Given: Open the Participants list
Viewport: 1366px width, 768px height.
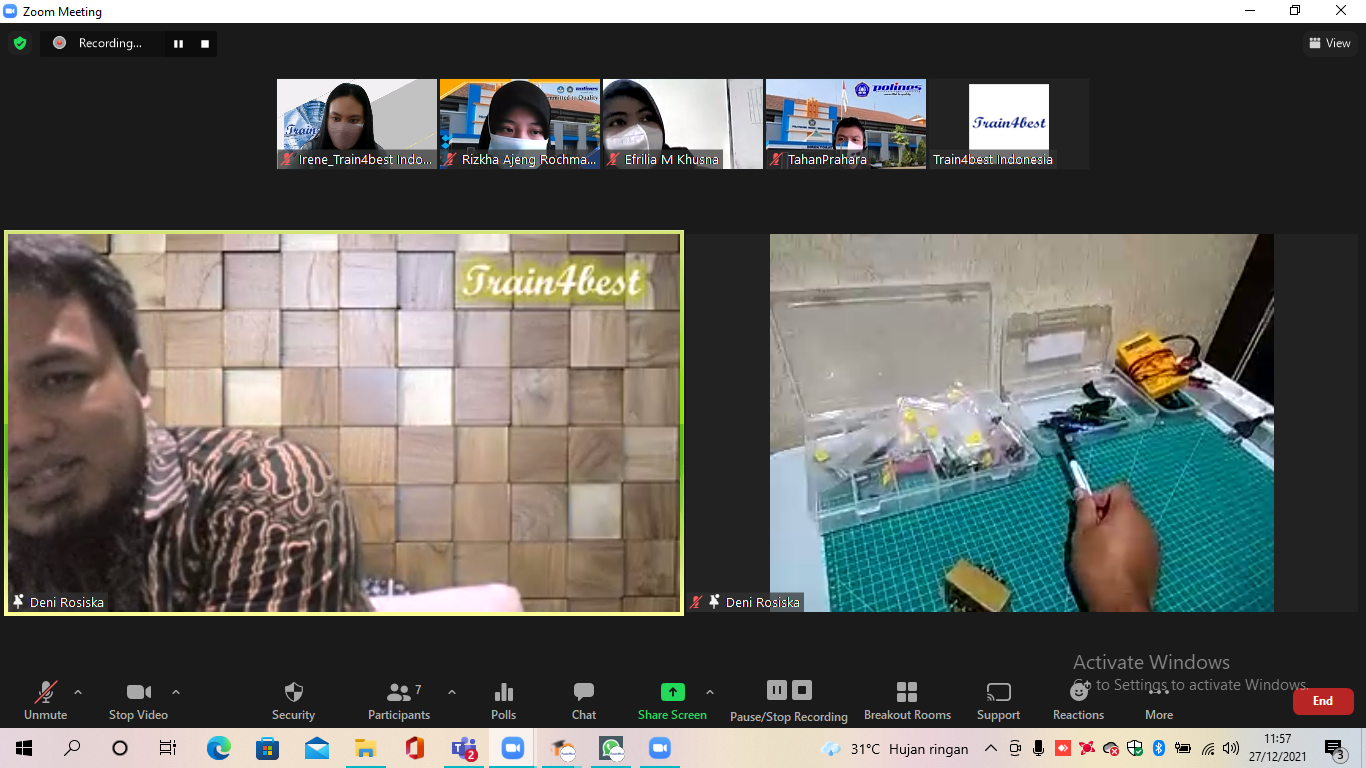Looking at the screenshot, I should pyautogui.click(x=399, y=693).
